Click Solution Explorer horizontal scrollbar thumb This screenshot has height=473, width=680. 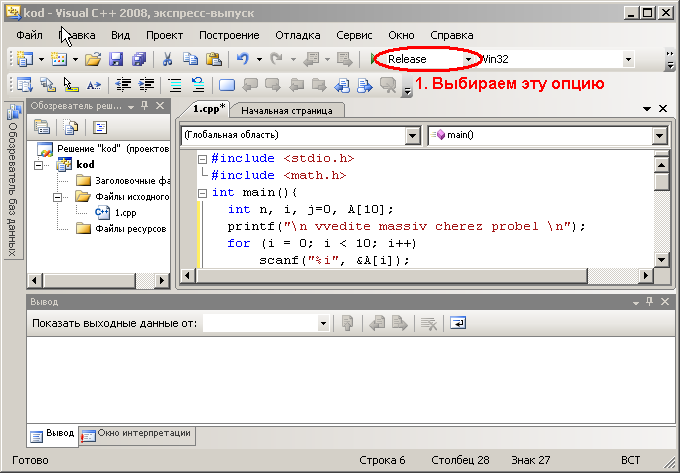(89, 281)
